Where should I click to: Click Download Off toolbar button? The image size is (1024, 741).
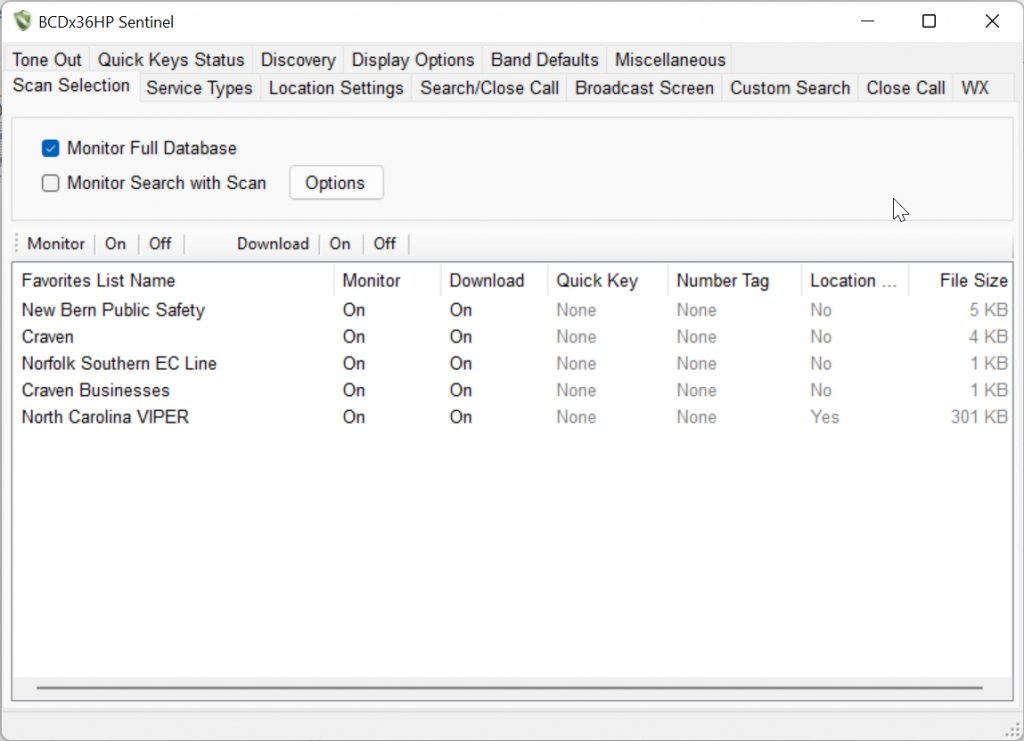pos(385,244)
